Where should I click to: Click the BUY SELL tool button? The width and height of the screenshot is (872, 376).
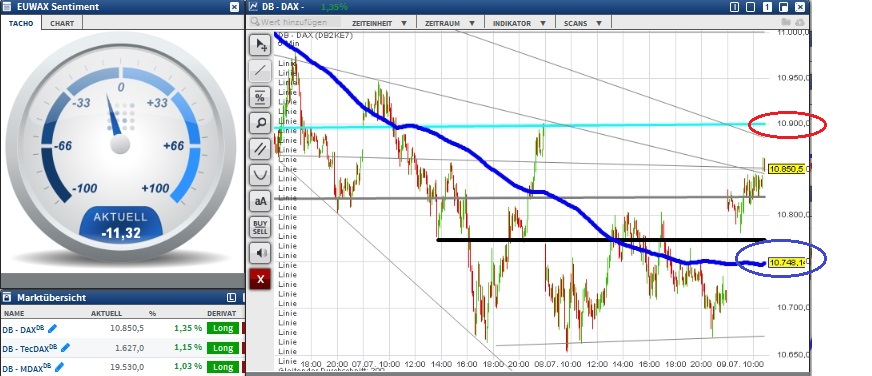(260, 227)
